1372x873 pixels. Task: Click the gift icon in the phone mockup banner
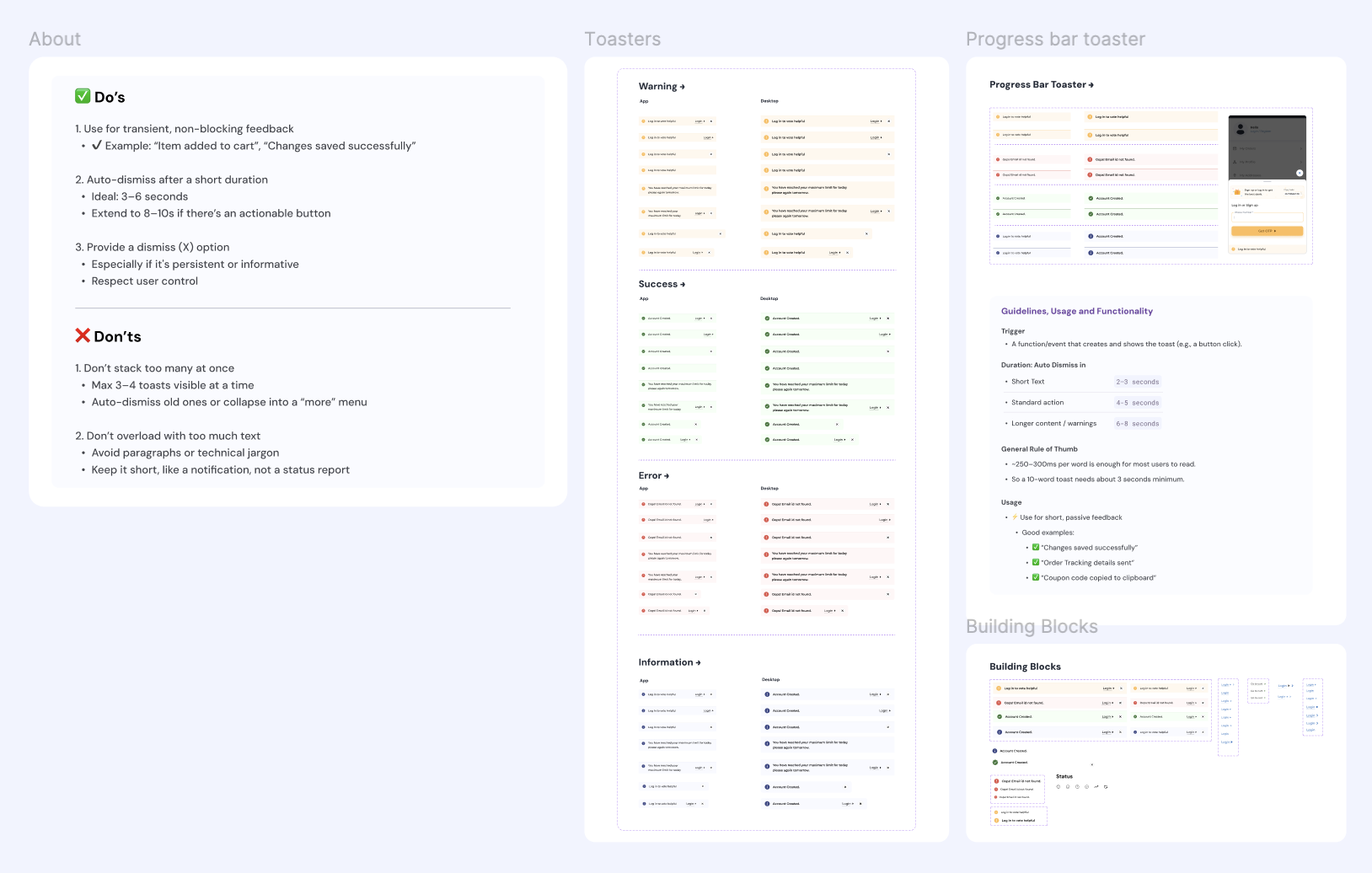coord(1237,192)
